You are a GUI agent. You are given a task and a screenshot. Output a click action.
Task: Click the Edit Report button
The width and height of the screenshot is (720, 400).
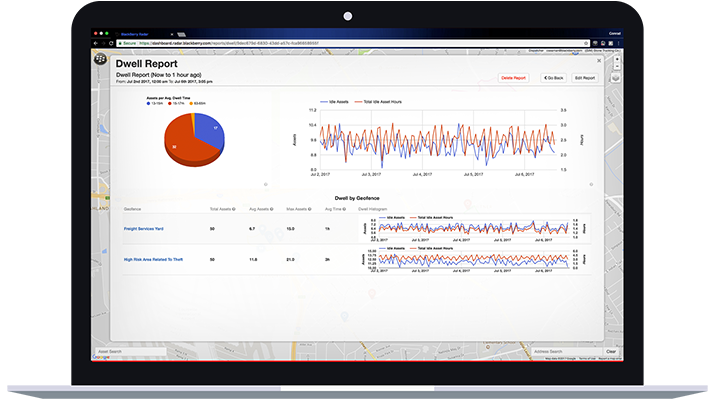click(585, 77)
